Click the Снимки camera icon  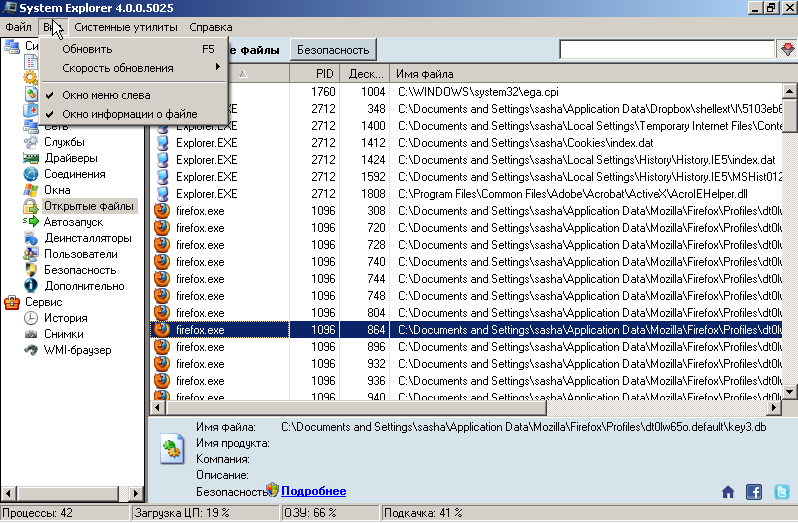(x=31, y=334)
